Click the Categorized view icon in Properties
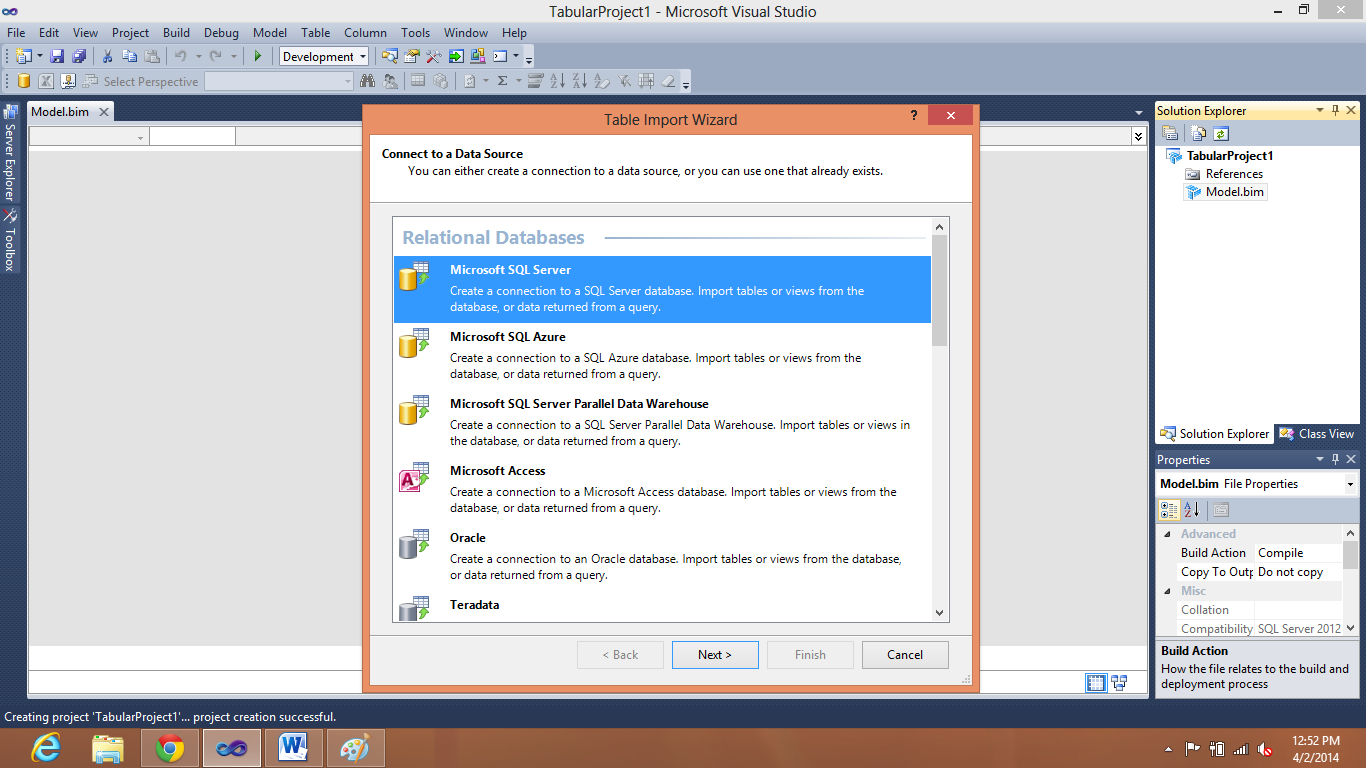Viewport: 1366px width, 768px height. [1169, 510]
